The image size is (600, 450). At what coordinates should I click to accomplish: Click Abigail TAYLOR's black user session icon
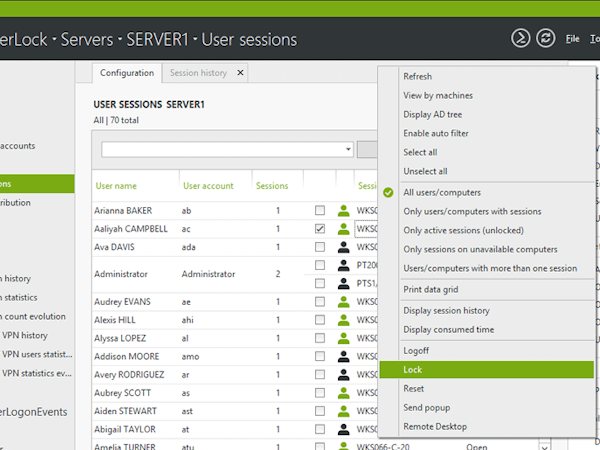click(343, 429)
